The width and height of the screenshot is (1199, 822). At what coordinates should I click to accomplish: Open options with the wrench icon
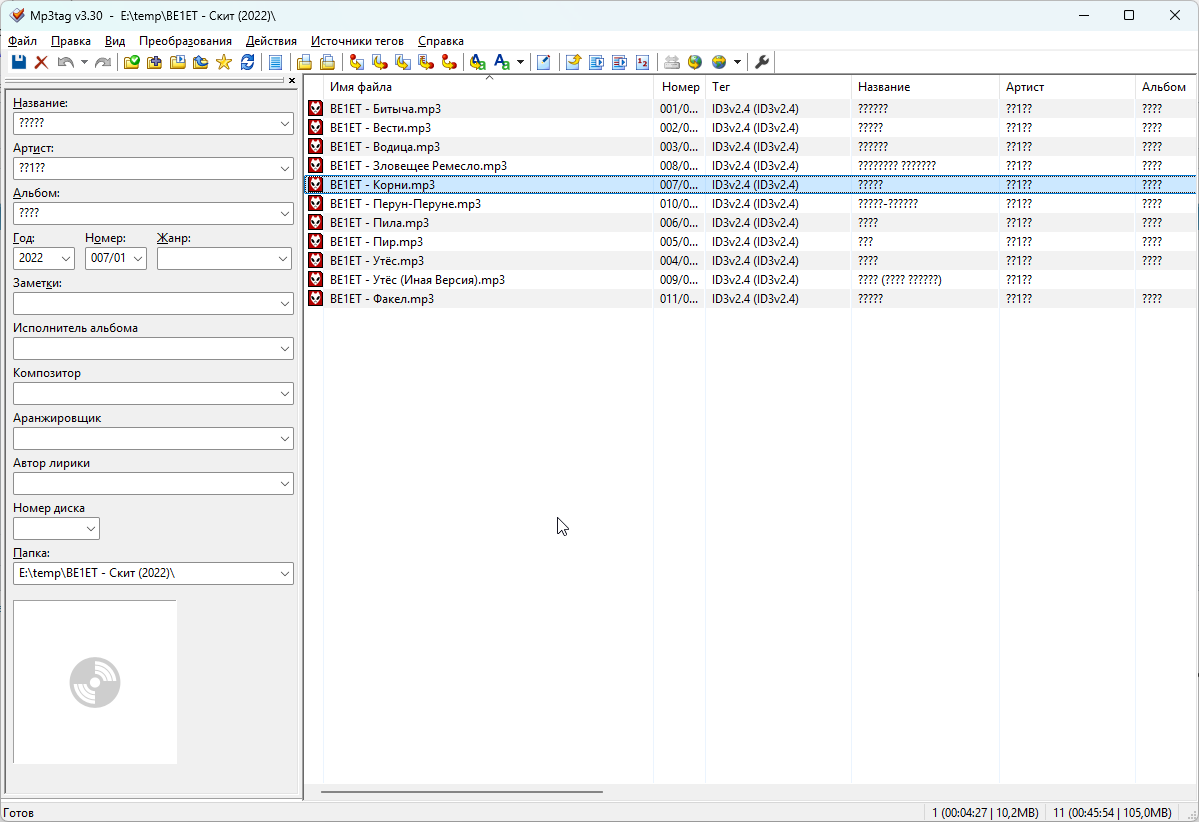(761, 63)
